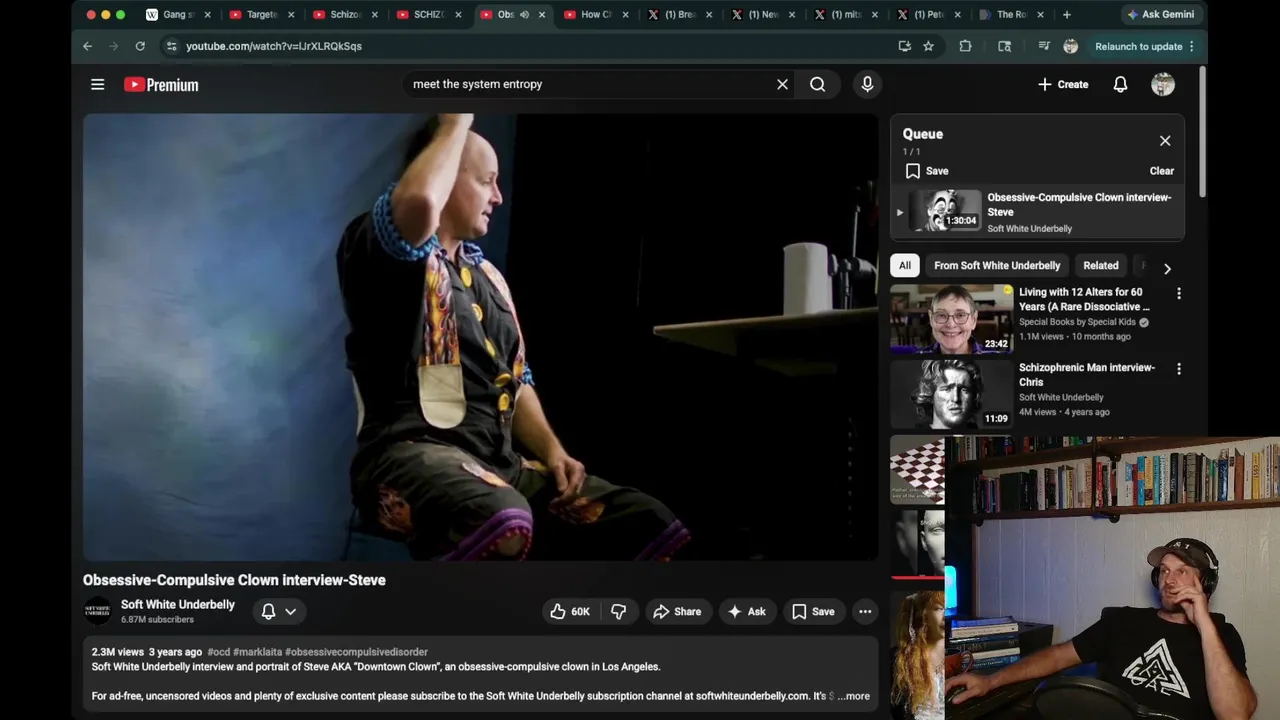
Task: Close the Gang tab
Action: click(x=208, y=15)
